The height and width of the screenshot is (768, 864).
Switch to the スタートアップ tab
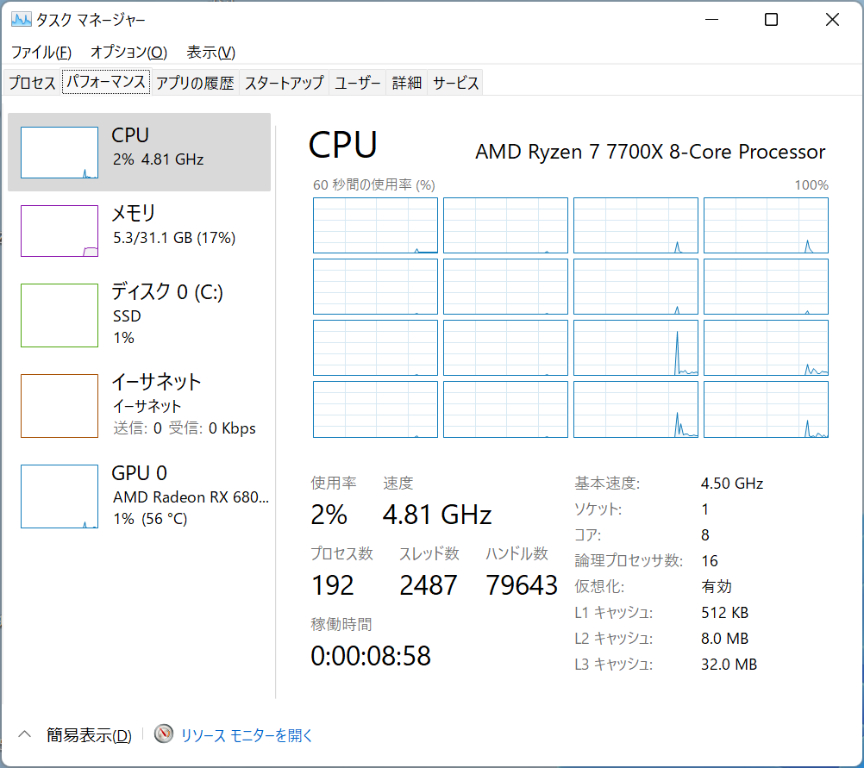[284, 83]
